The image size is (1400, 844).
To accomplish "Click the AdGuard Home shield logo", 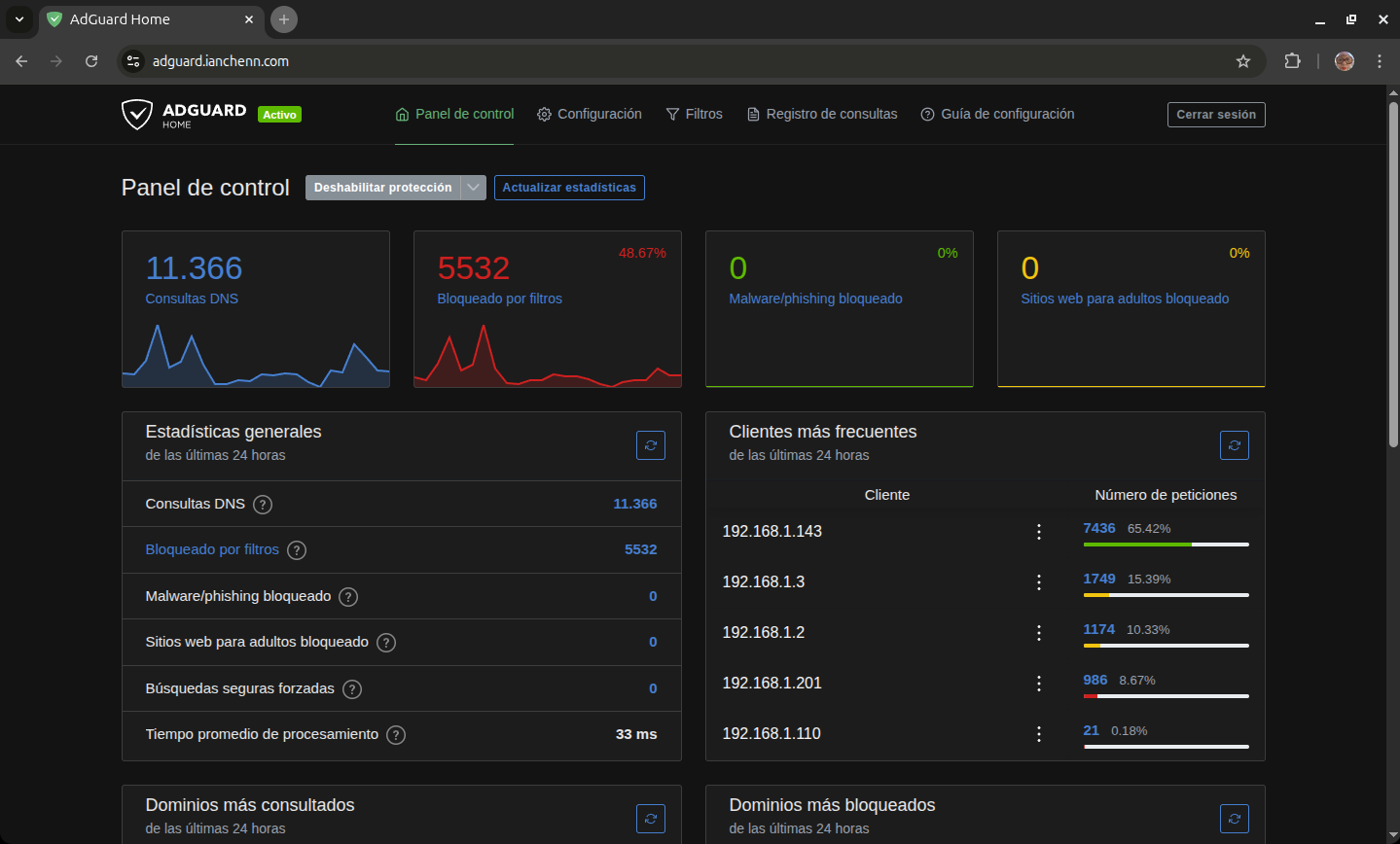I will coord(137,115).
